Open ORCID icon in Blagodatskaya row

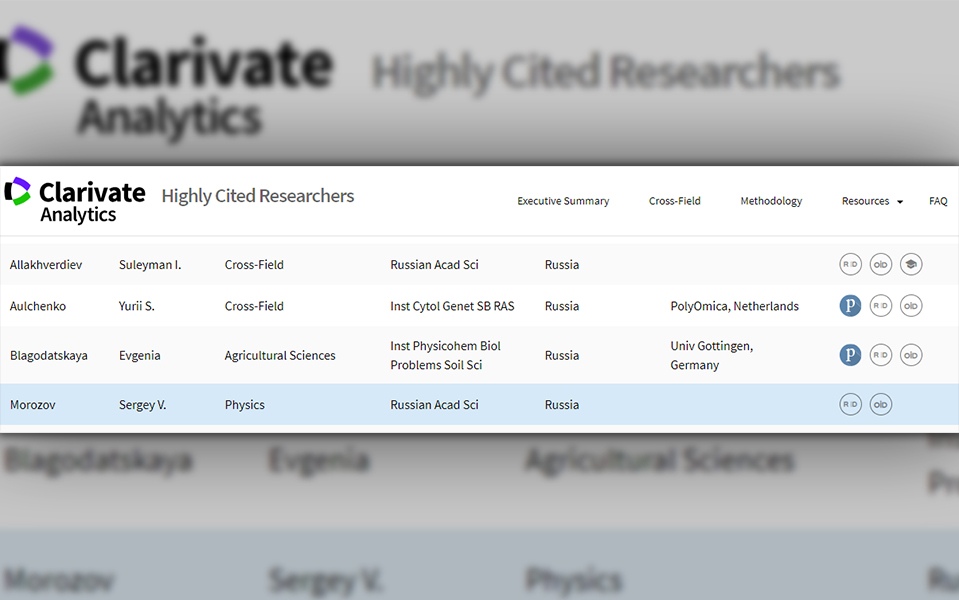coord(911,355)
